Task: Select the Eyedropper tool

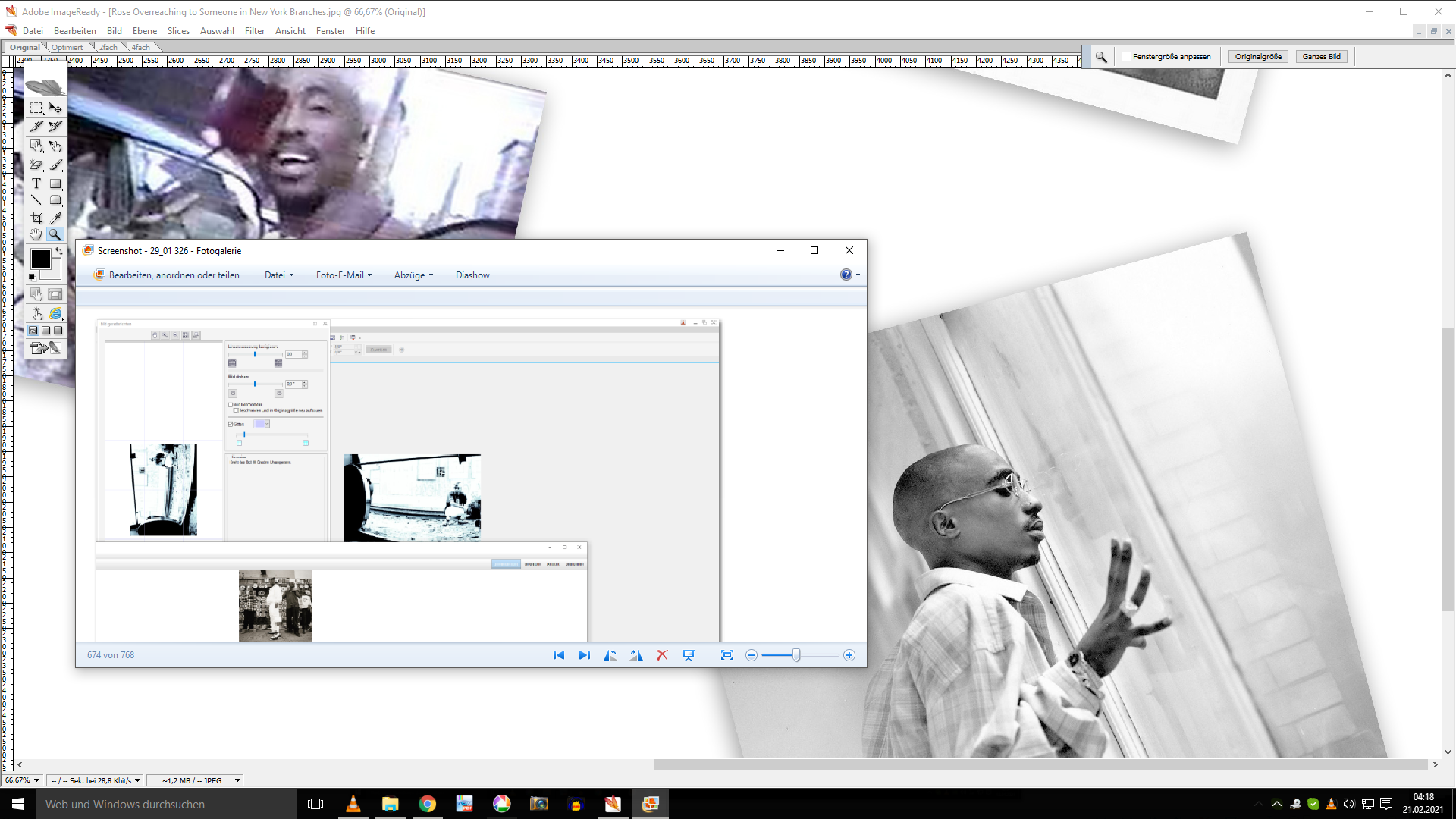Action: [x=55, y=218]
